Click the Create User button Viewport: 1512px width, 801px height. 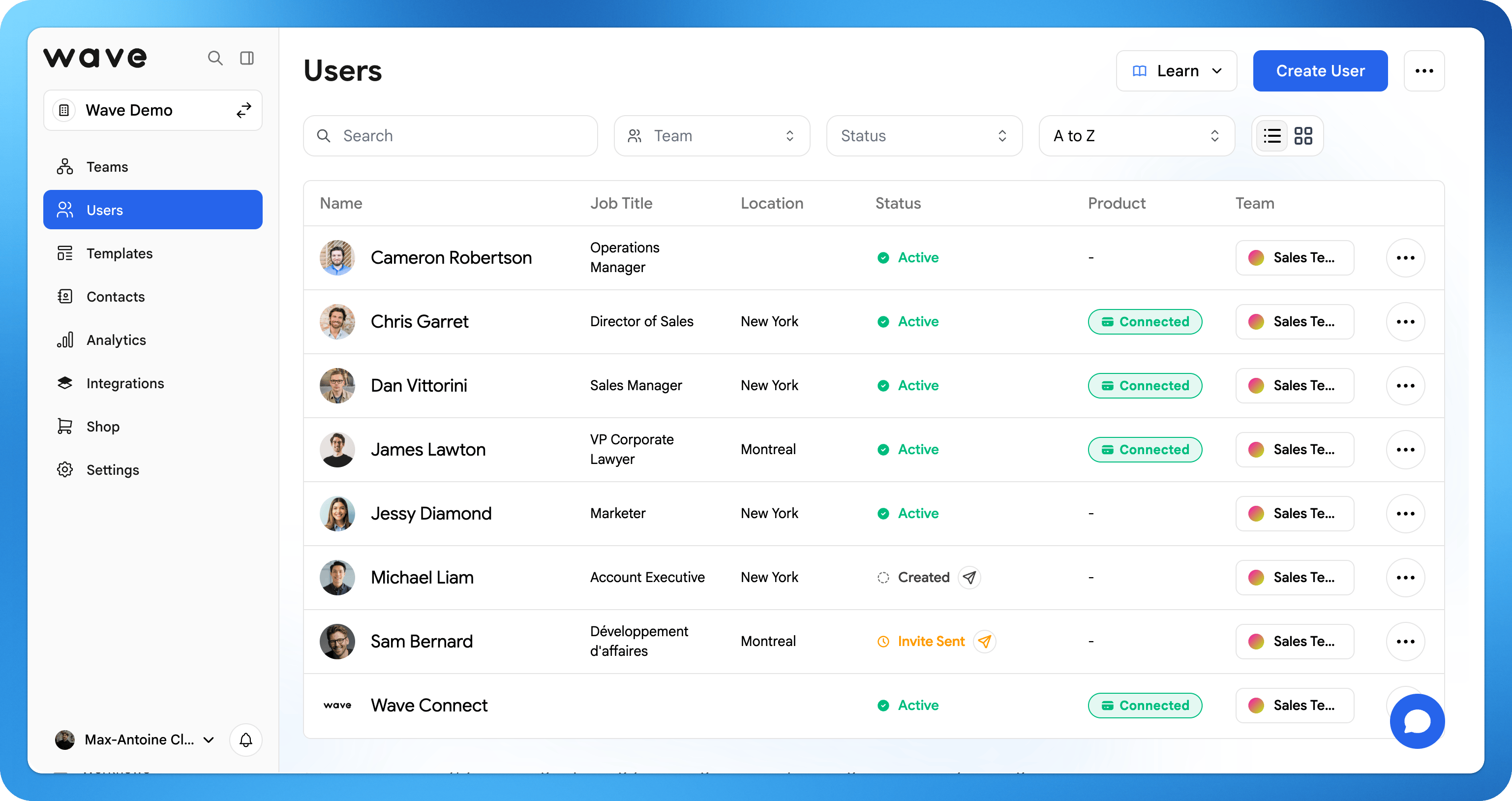click(x=1320, y=71)
